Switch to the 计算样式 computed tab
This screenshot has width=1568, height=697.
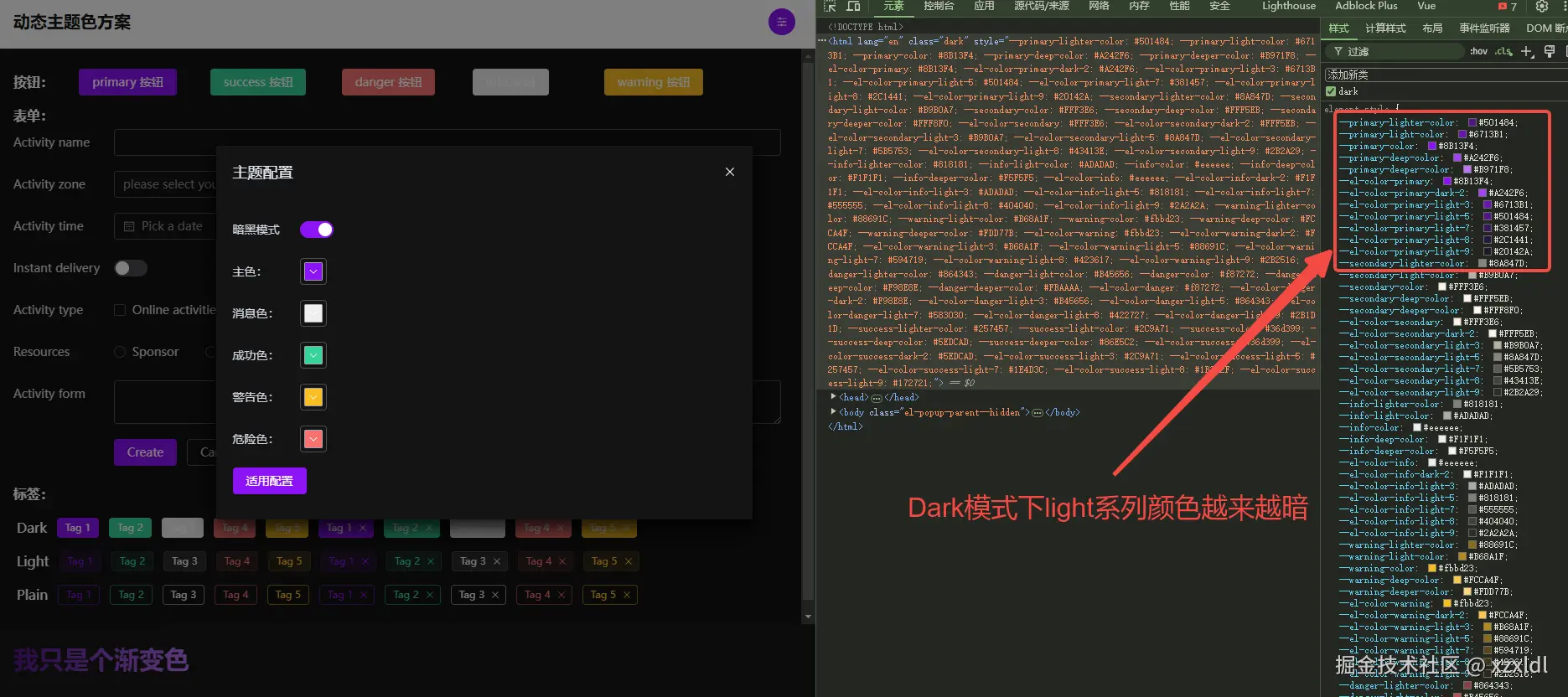(1385, 28)
